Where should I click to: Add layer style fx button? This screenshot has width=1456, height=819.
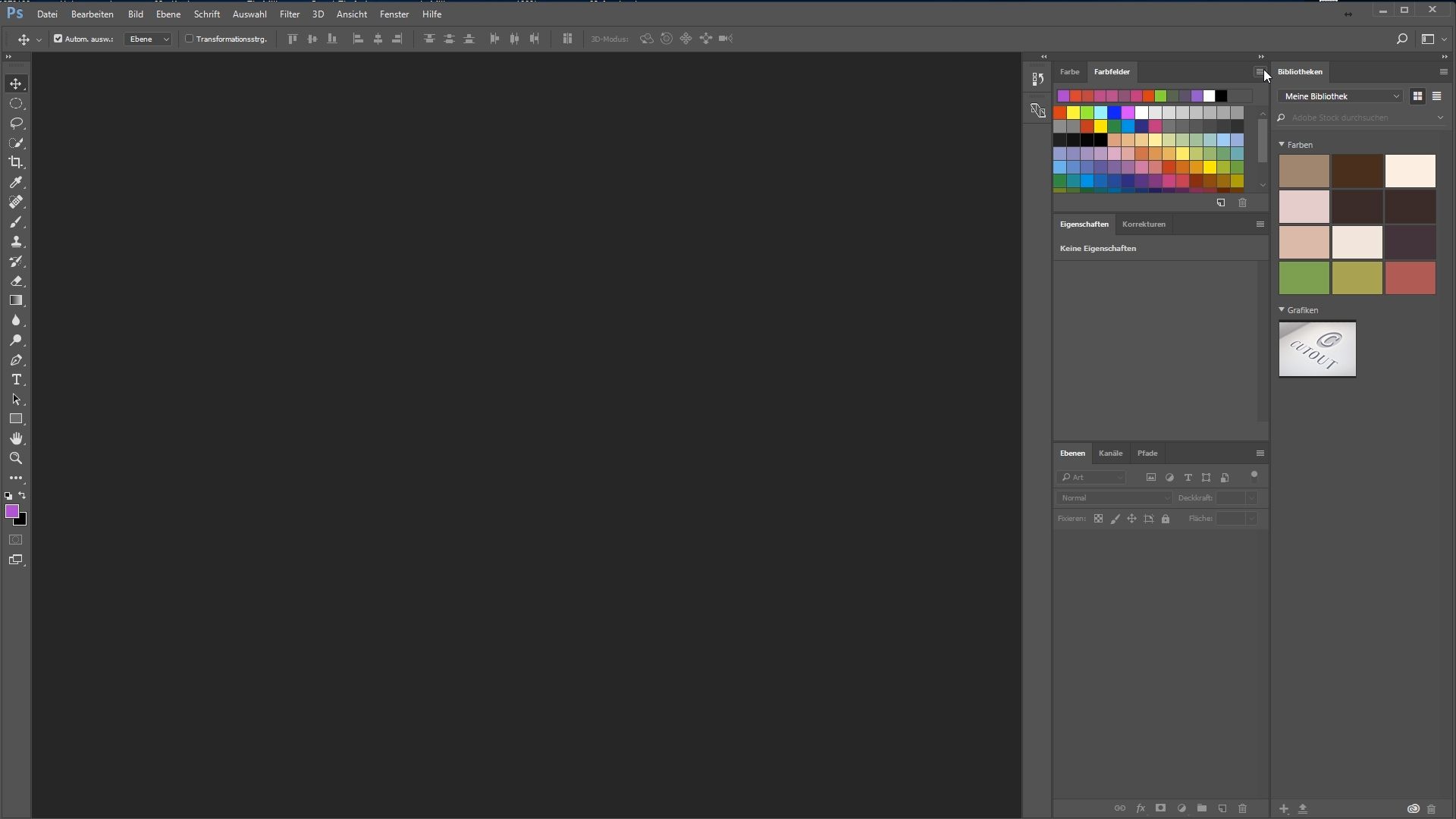coord(1141,808)
